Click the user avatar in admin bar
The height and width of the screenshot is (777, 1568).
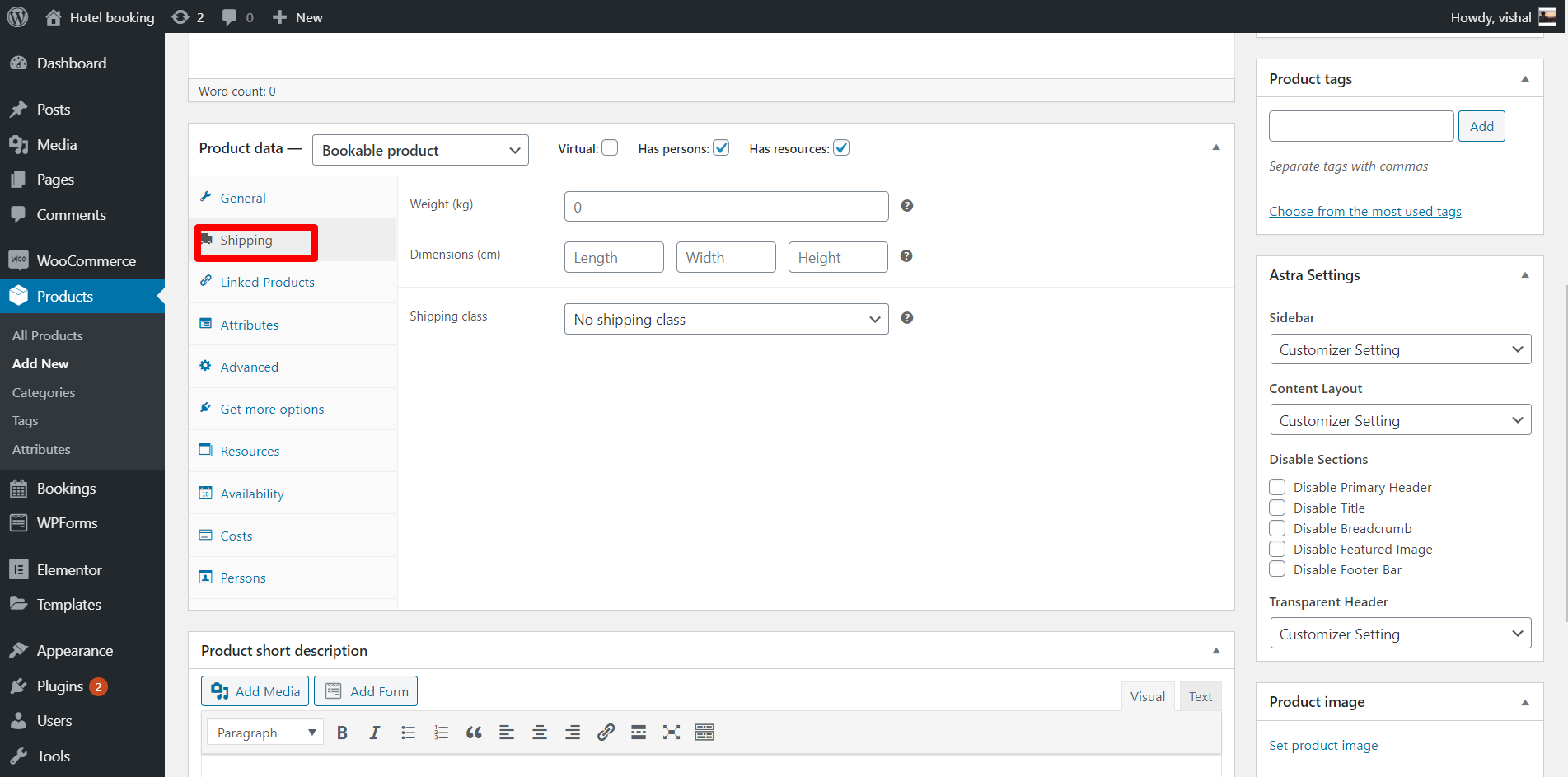[1547, 17]
